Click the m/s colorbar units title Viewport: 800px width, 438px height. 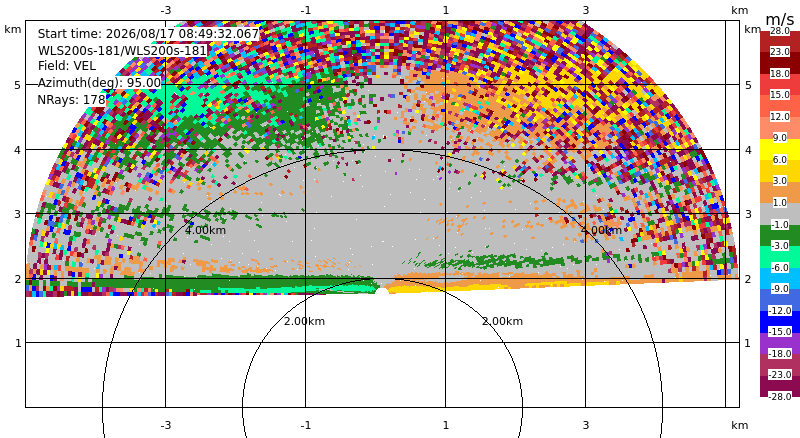coord(780,19)
